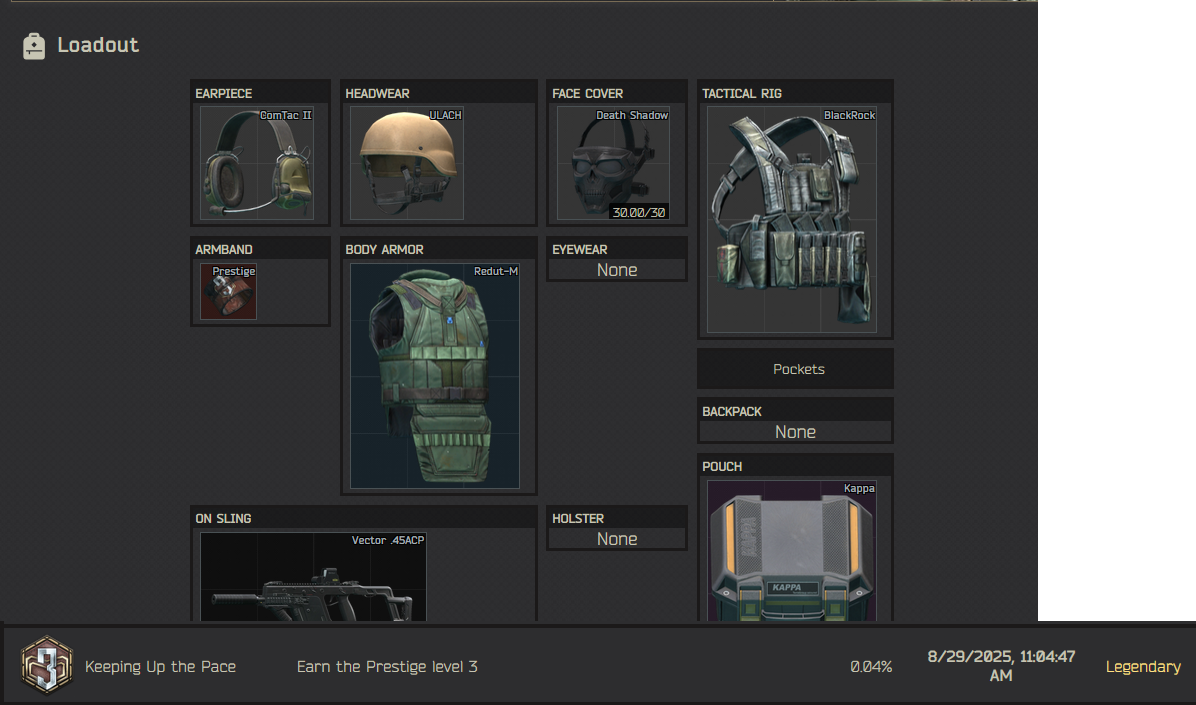Click the Earn the Prestige level 3 description
Screen dimensions: 1196x705
[387, 667]
